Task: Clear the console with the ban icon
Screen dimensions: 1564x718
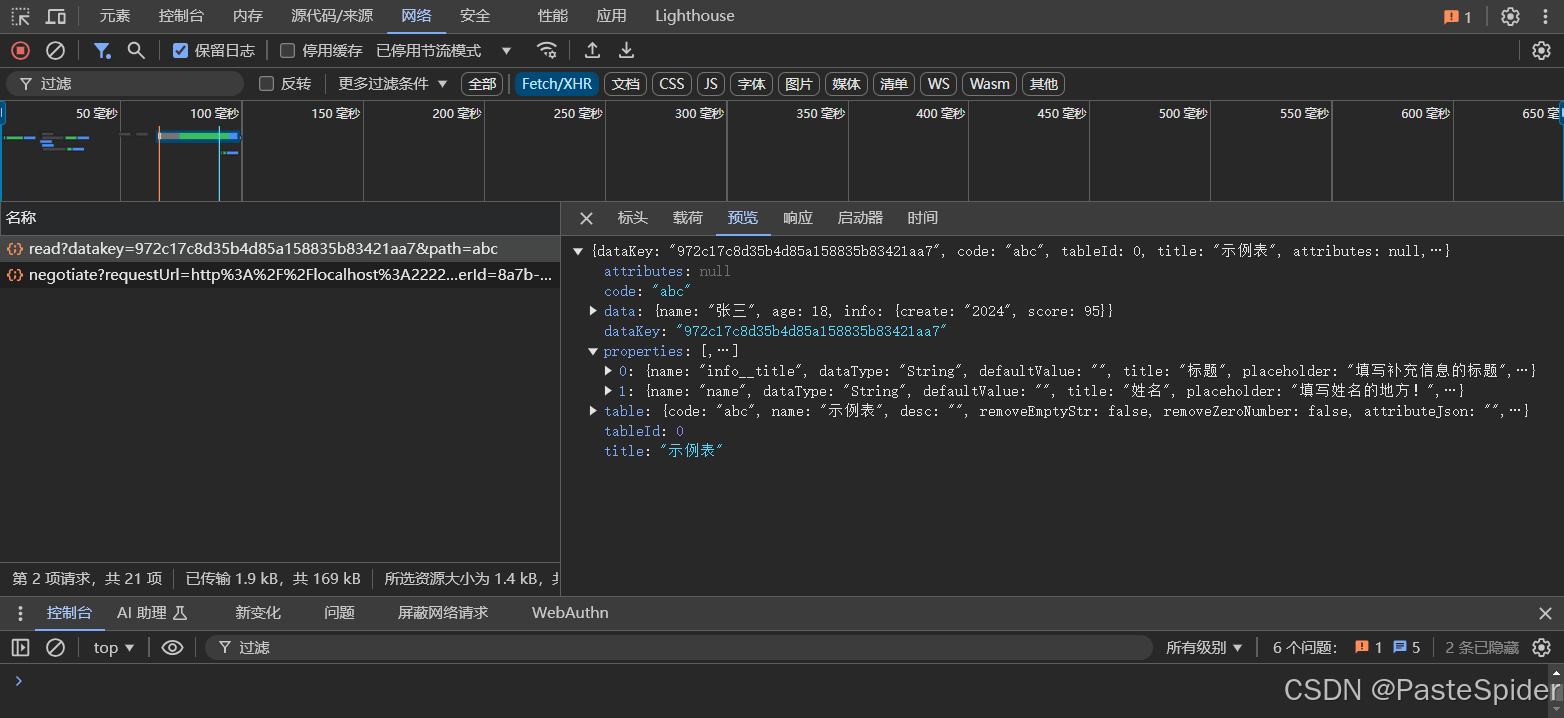Action: click(56, 648)
